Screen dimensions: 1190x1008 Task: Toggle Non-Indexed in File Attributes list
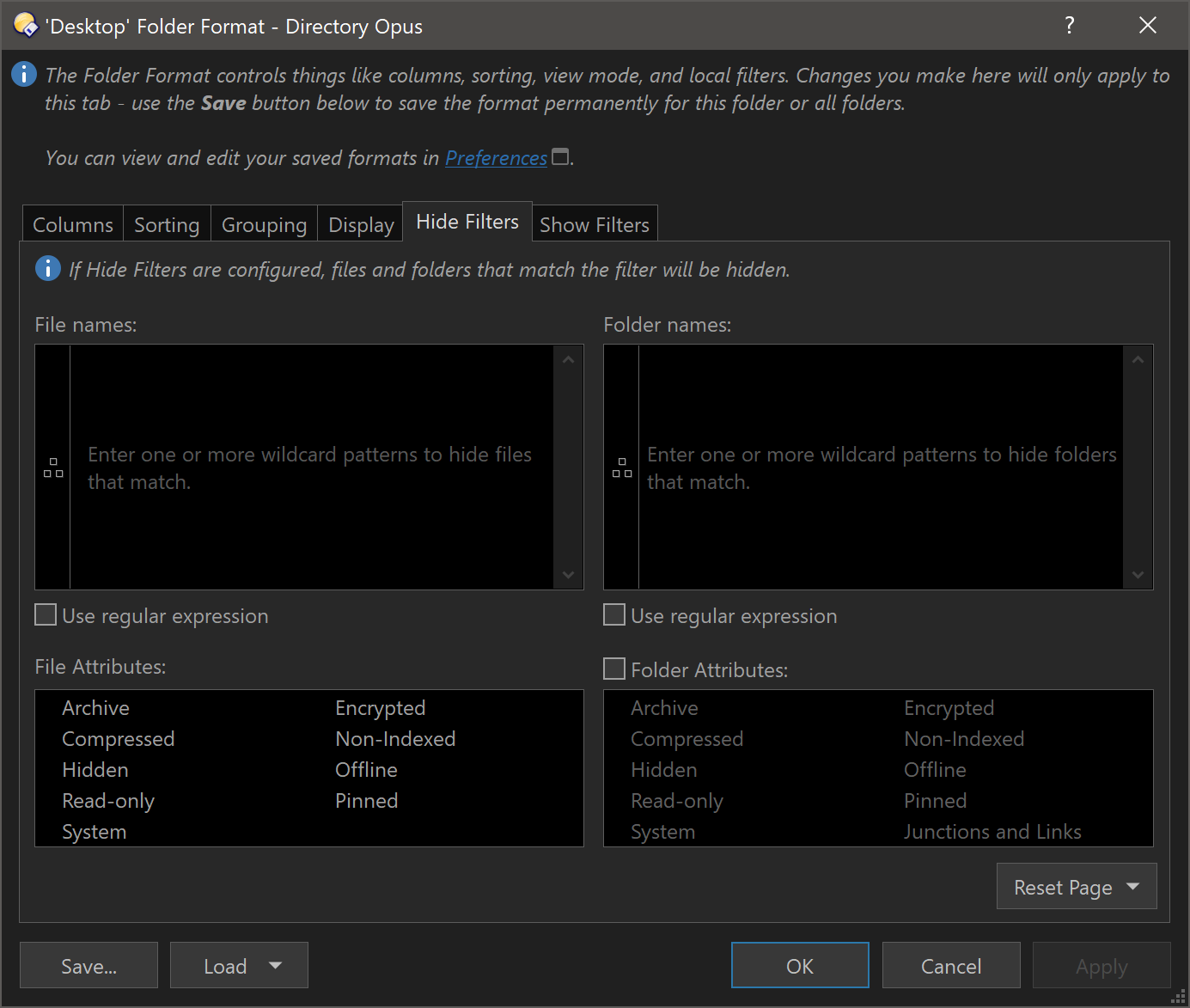pyautogui.click(x=395, y=739)
